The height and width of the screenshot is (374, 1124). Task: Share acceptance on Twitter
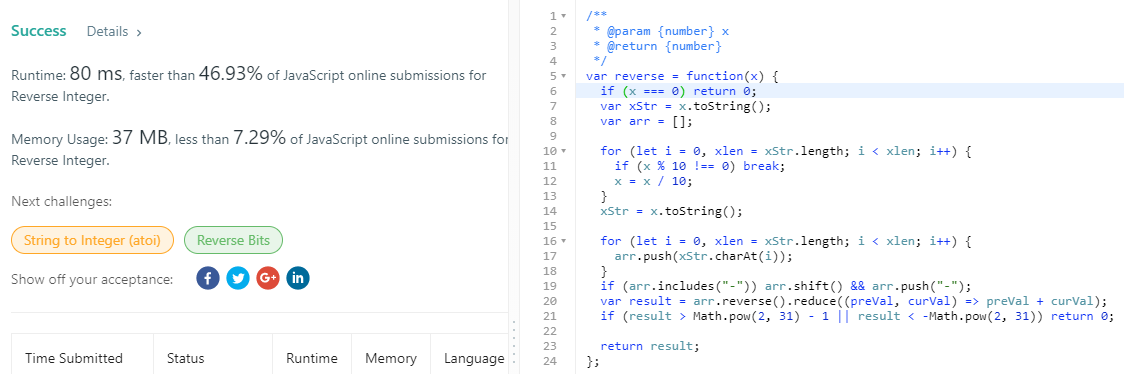click(237, 279)
